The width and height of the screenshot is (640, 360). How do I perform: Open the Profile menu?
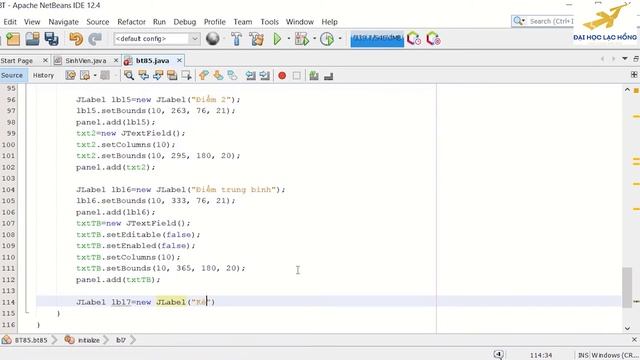215,22
